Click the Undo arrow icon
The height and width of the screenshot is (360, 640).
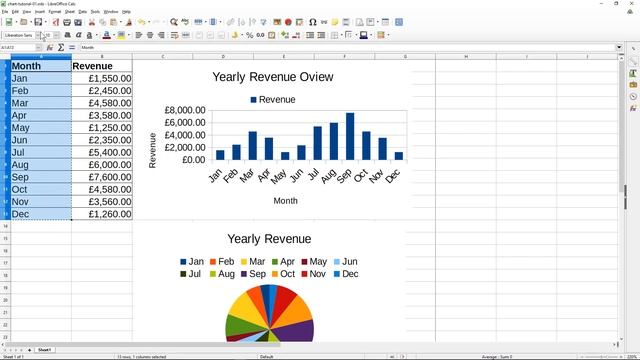pos(141,22)
